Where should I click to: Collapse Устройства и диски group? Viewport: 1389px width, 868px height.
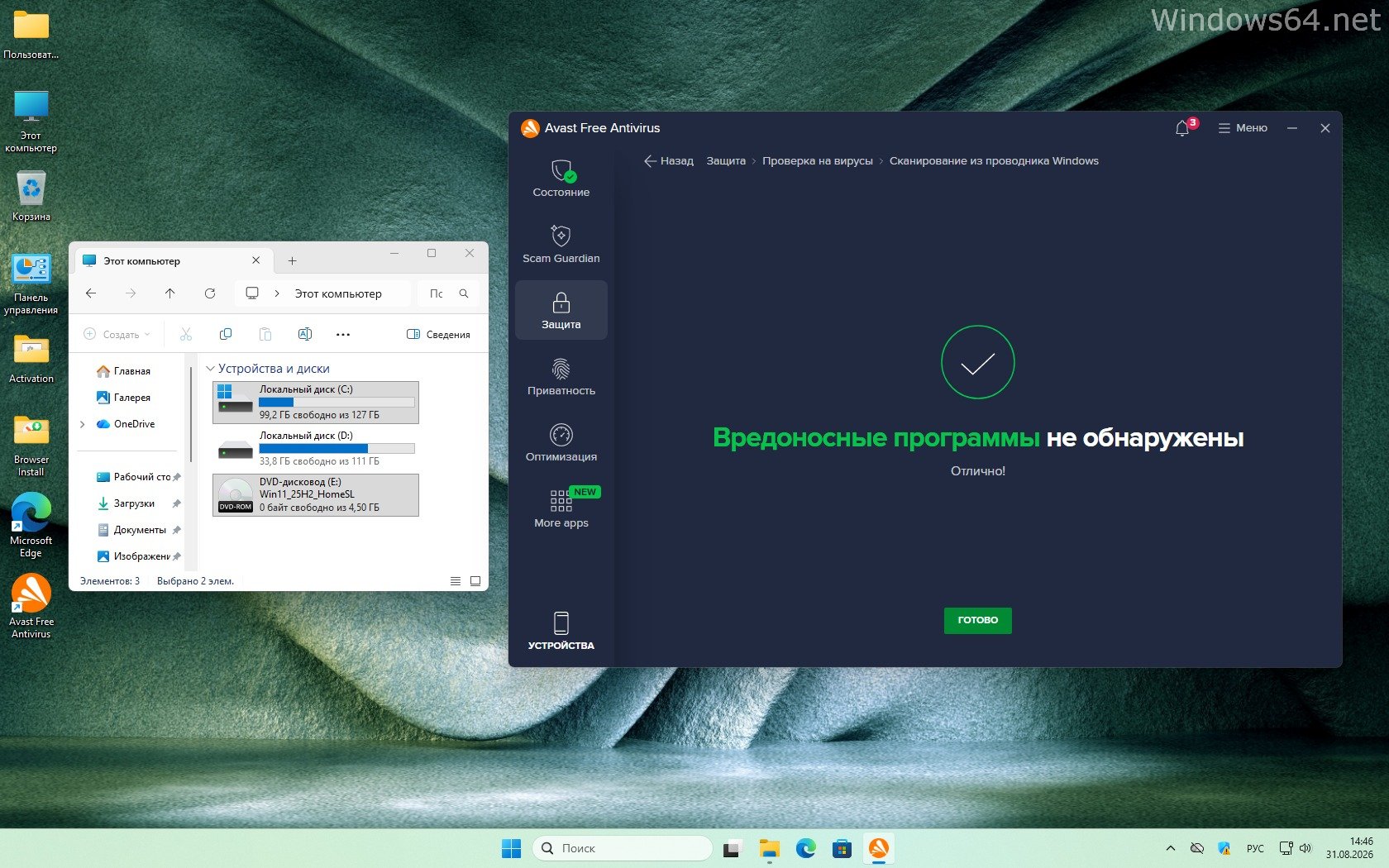(x=210, y=369)
